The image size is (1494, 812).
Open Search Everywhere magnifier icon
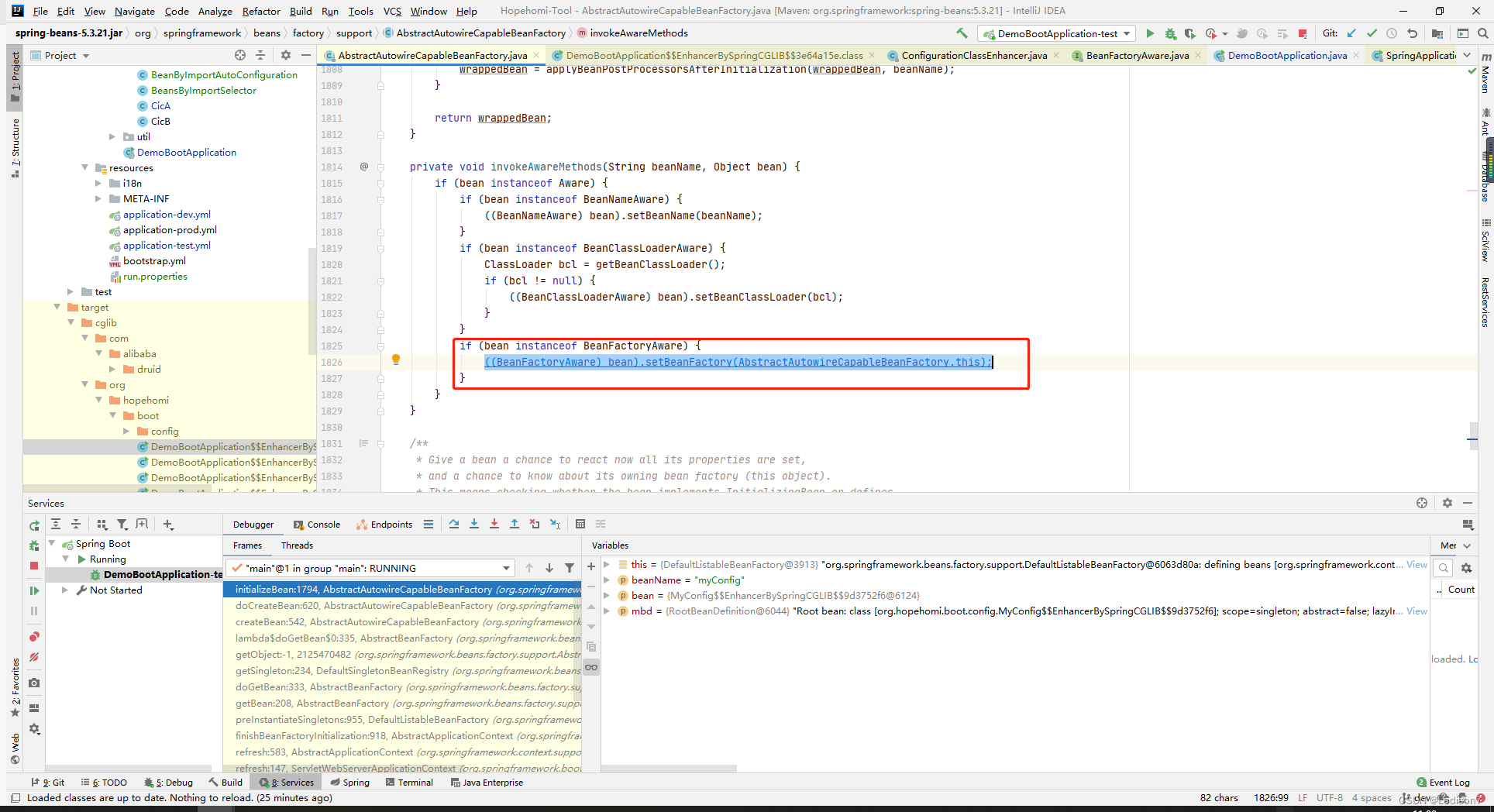click(x=1482, y=33)
